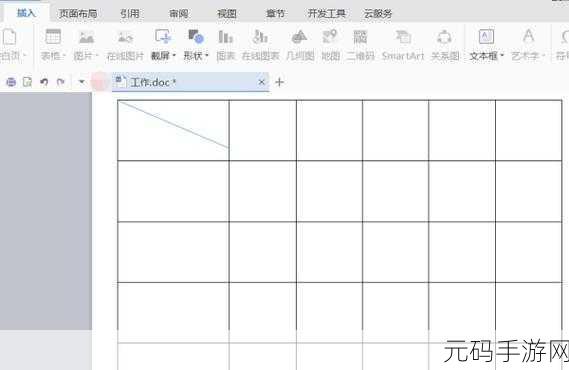Click the 几何图 geometry diagram icon
Viewport: 569px width, 370px height.
[x=299, y=37]
